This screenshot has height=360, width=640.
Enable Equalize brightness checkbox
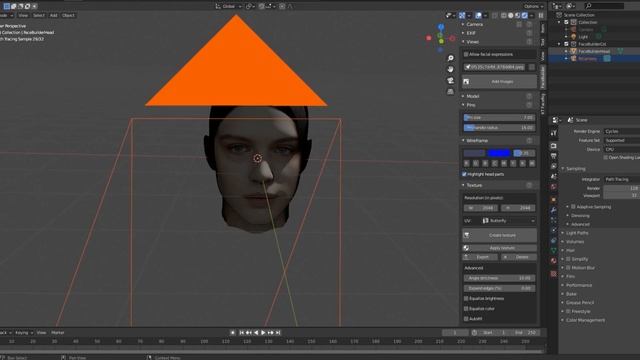(466, 298)
